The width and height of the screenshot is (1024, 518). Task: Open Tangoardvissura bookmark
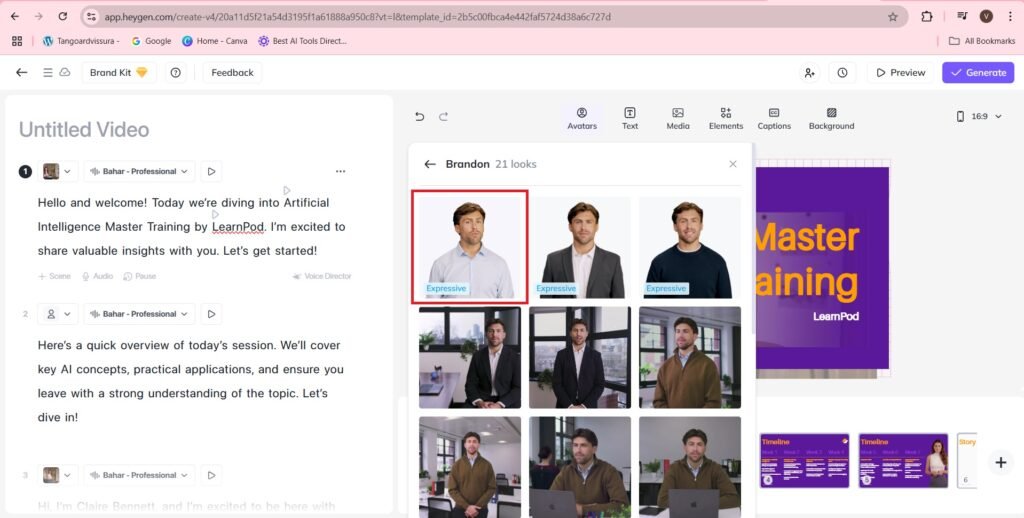click(81, 40)
